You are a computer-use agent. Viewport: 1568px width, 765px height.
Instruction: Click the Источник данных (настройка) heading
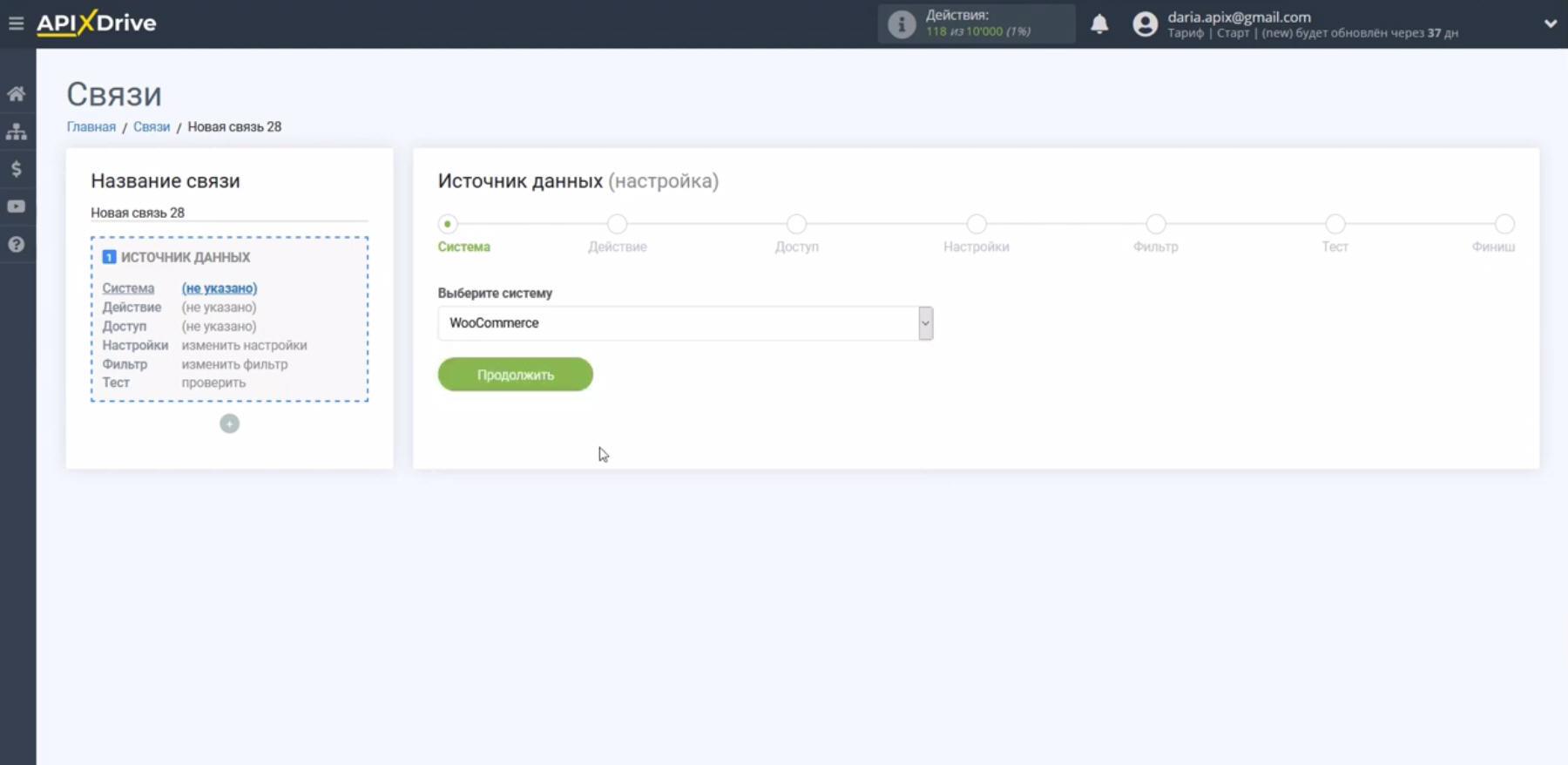click(x=578, y=181)
